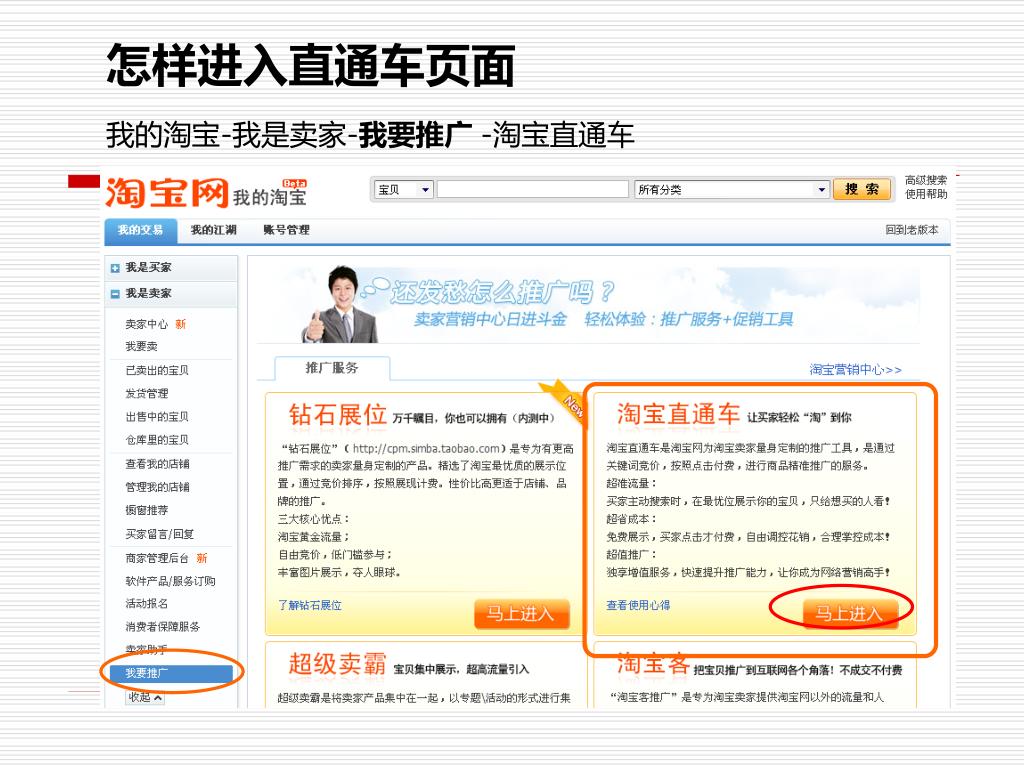Screen dimensions: 1024x768
Task: Open 淘宝营销中心>> link
Action: pos(855,370)
